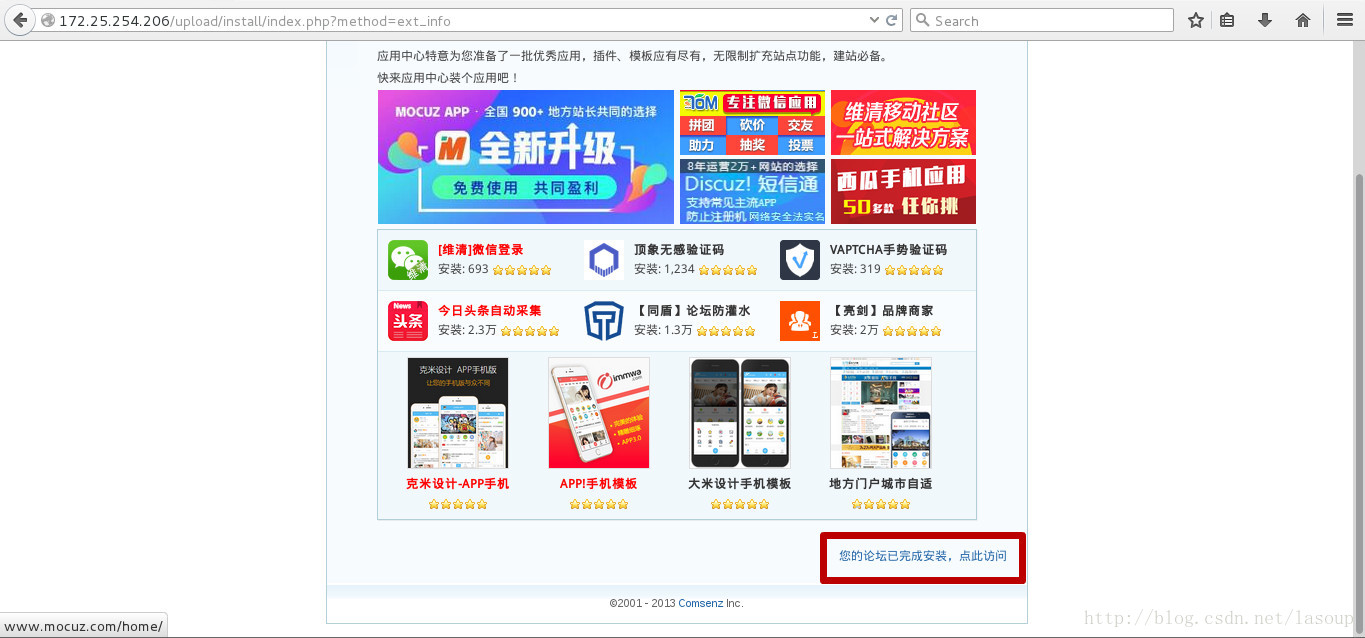Open the 专注微信应用 banner
Screen dimensions: 1365x638
coord(752,122)
